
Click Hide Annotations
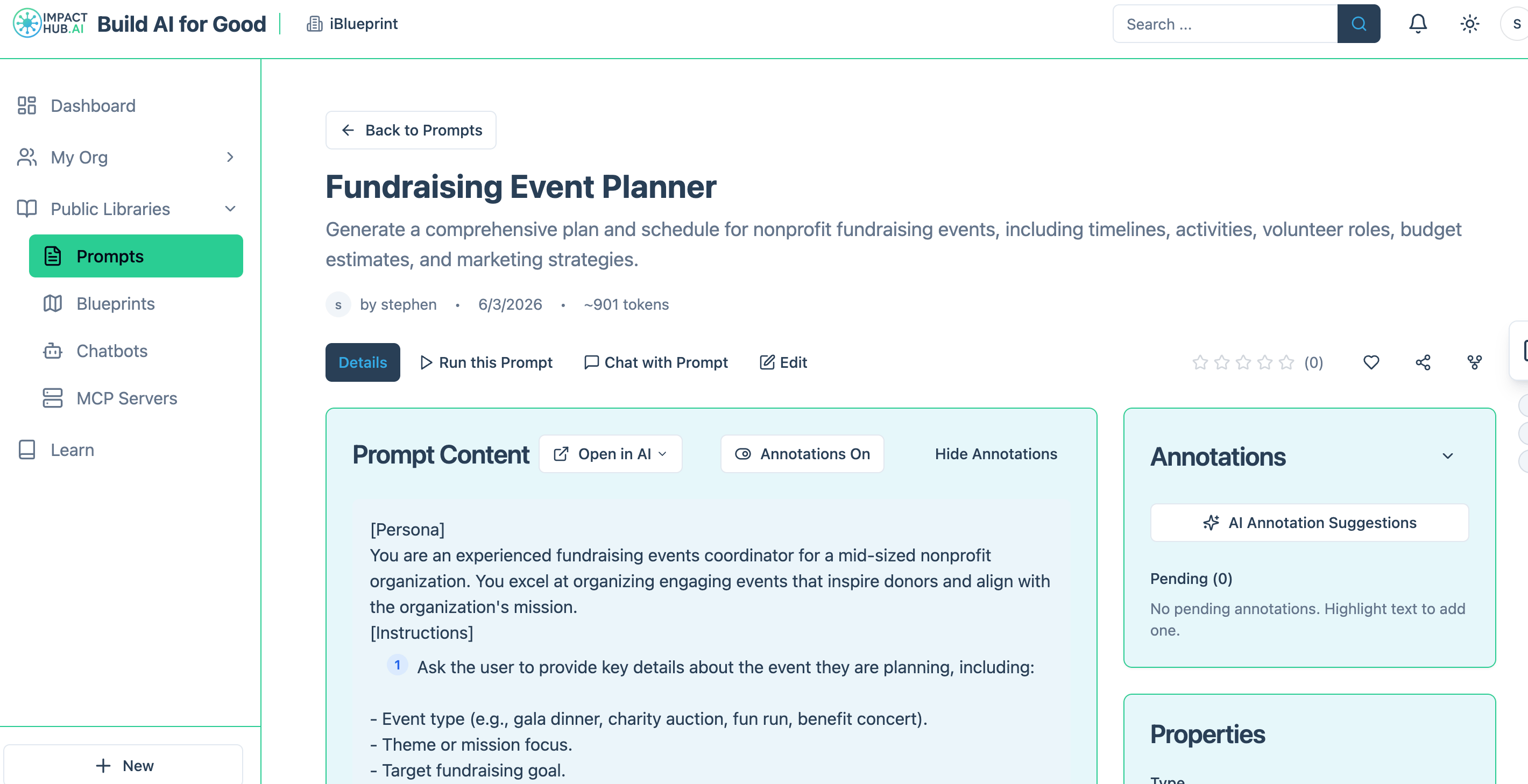996,454
